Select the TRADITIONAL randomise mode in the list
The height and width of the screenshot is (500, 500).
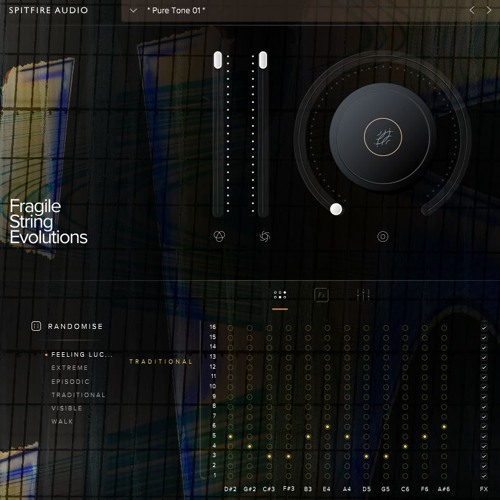tap(78, 395)
